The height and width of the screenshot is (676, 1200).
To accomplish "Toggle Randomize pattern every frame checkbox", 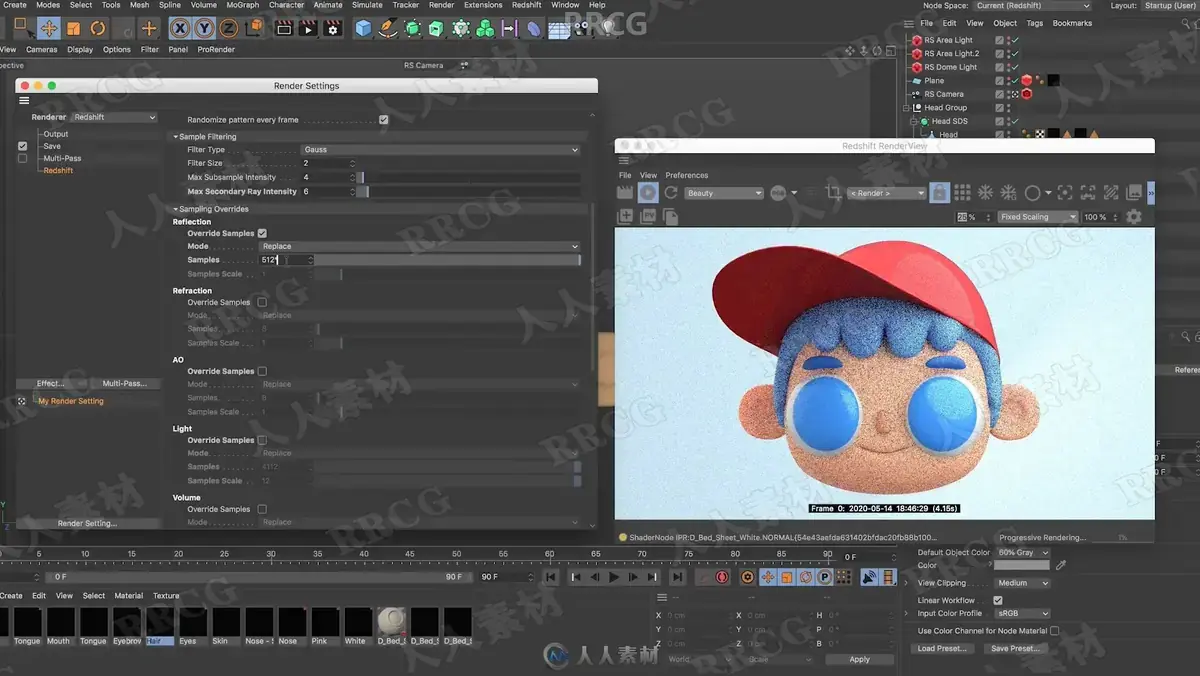I will coord(384,120).
